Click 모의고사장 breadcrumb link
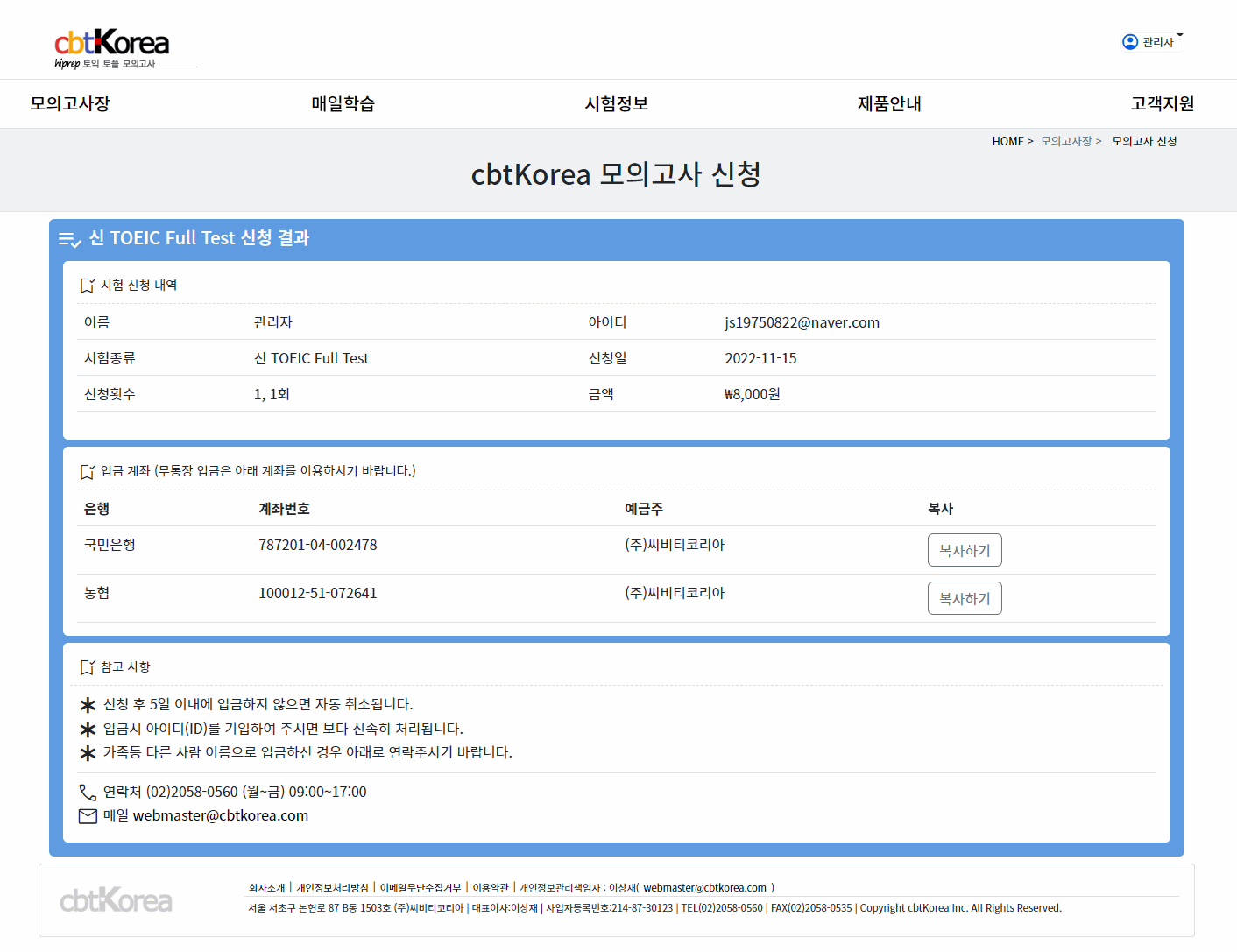The image size is (1237, 952). pyautogui.click(x=1066, y=141)
